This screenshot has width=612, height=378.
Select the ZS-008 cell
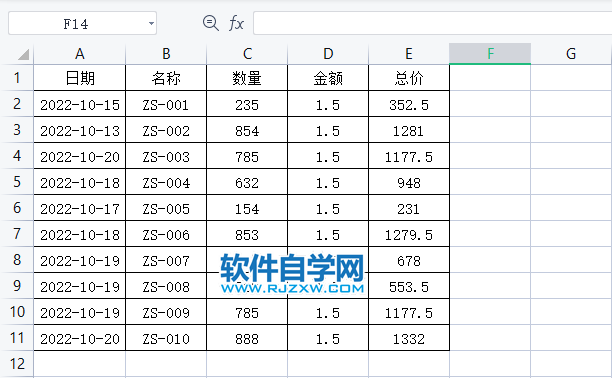click(x=166, y=285)
